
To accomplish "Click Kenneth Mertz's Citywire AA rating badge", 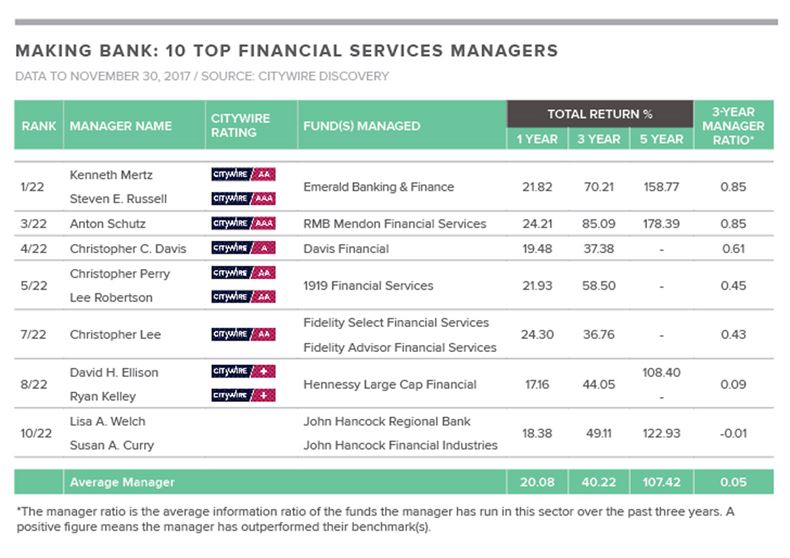I will pos(243,174).
